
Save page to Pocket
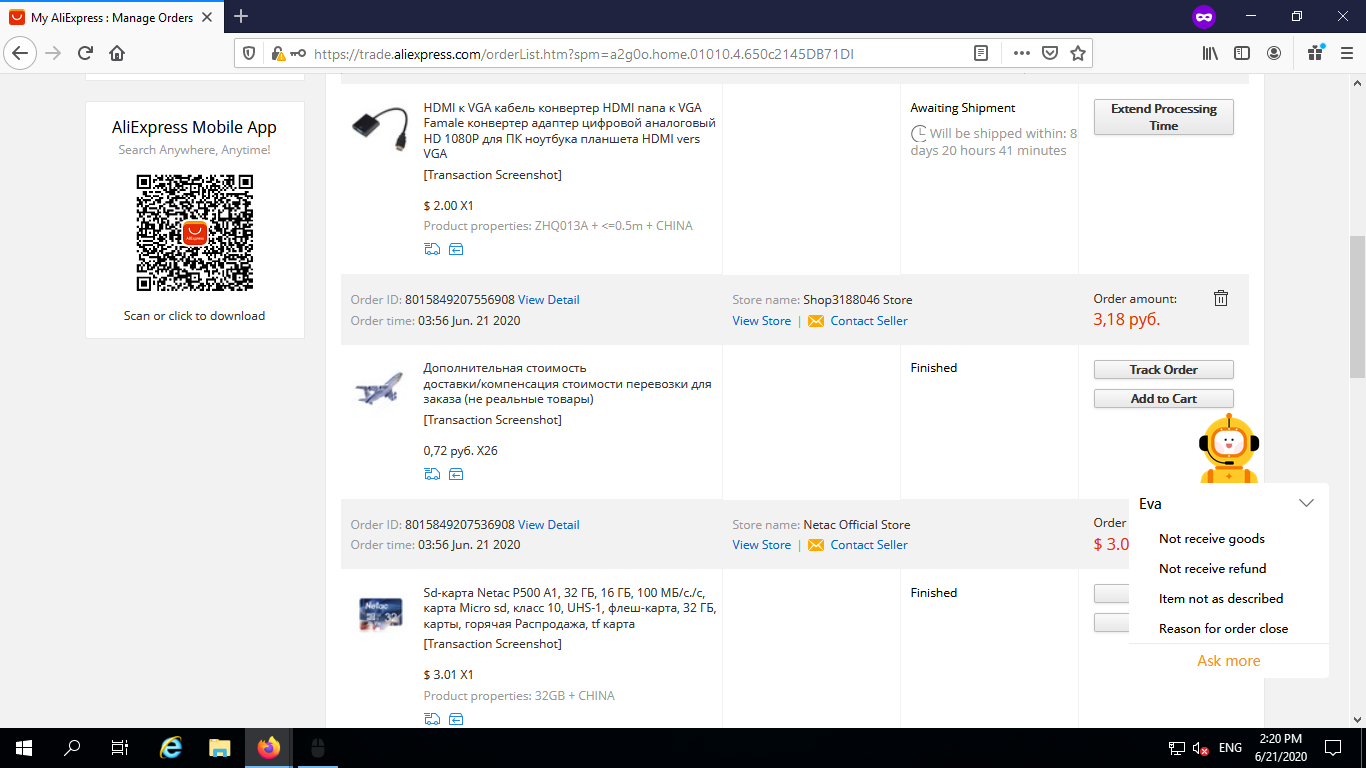(x=1050, y=53)
